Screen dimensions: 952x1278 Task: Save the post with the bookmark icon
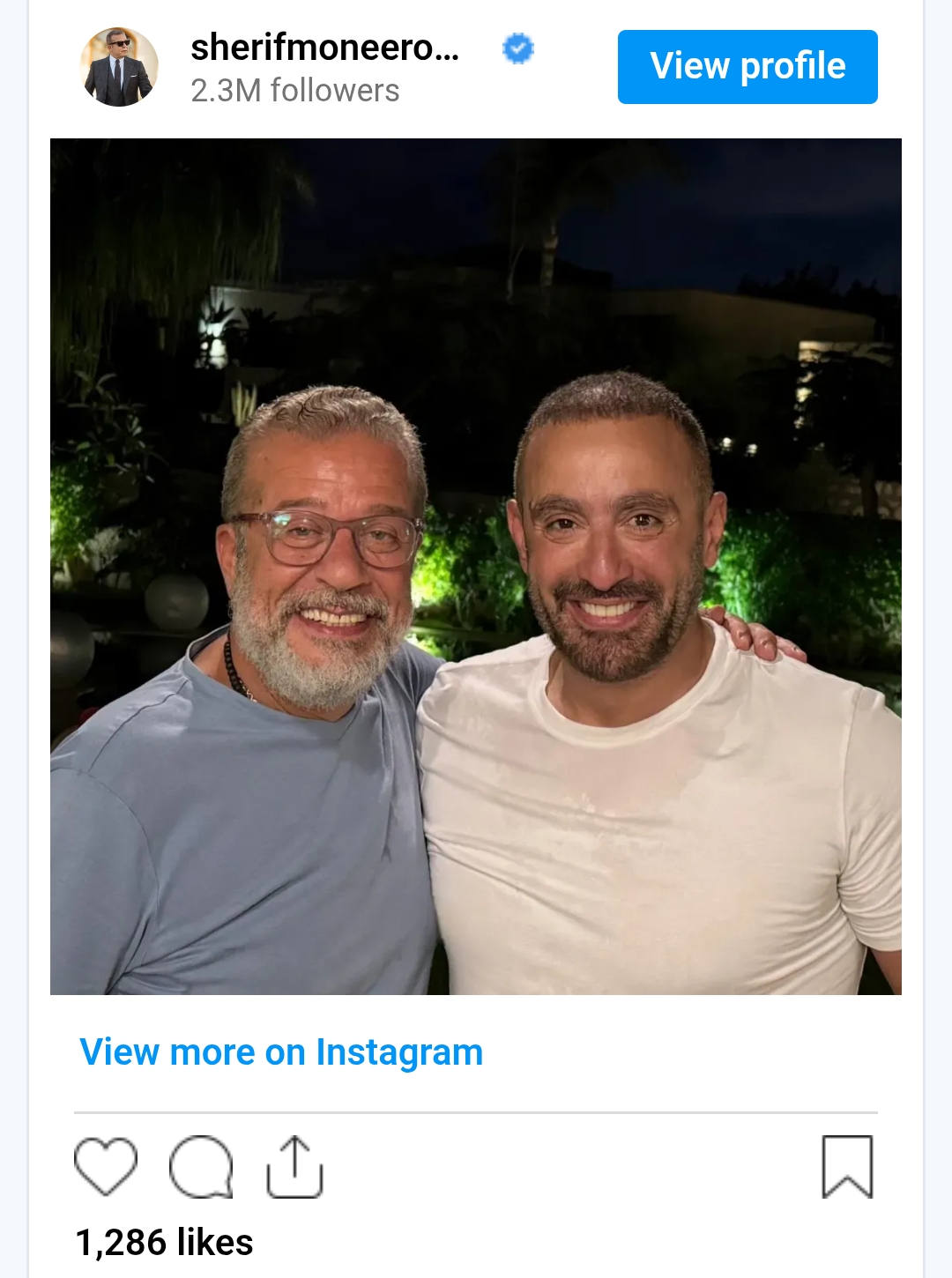coord(847,1166)
